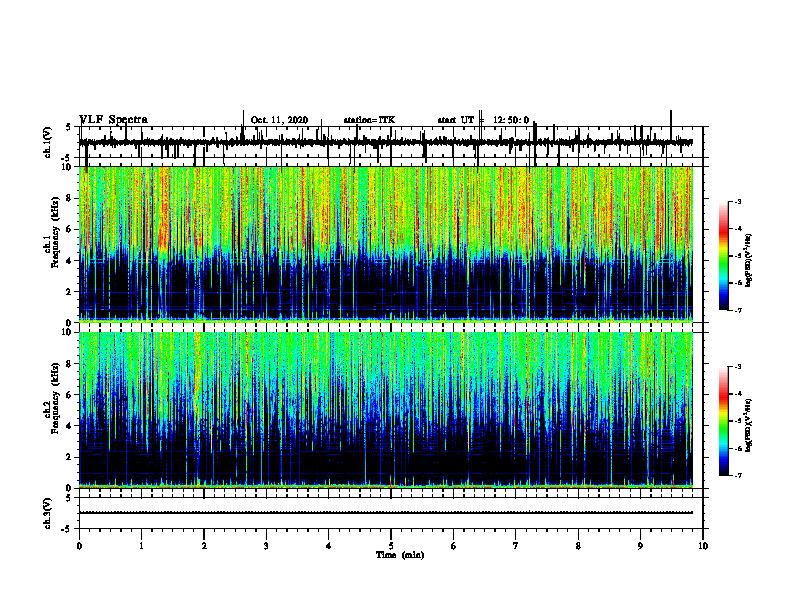Click time axis tick label "7"
Image resolution: width=792 pixels, height=612 pixels.
(516, 546)
